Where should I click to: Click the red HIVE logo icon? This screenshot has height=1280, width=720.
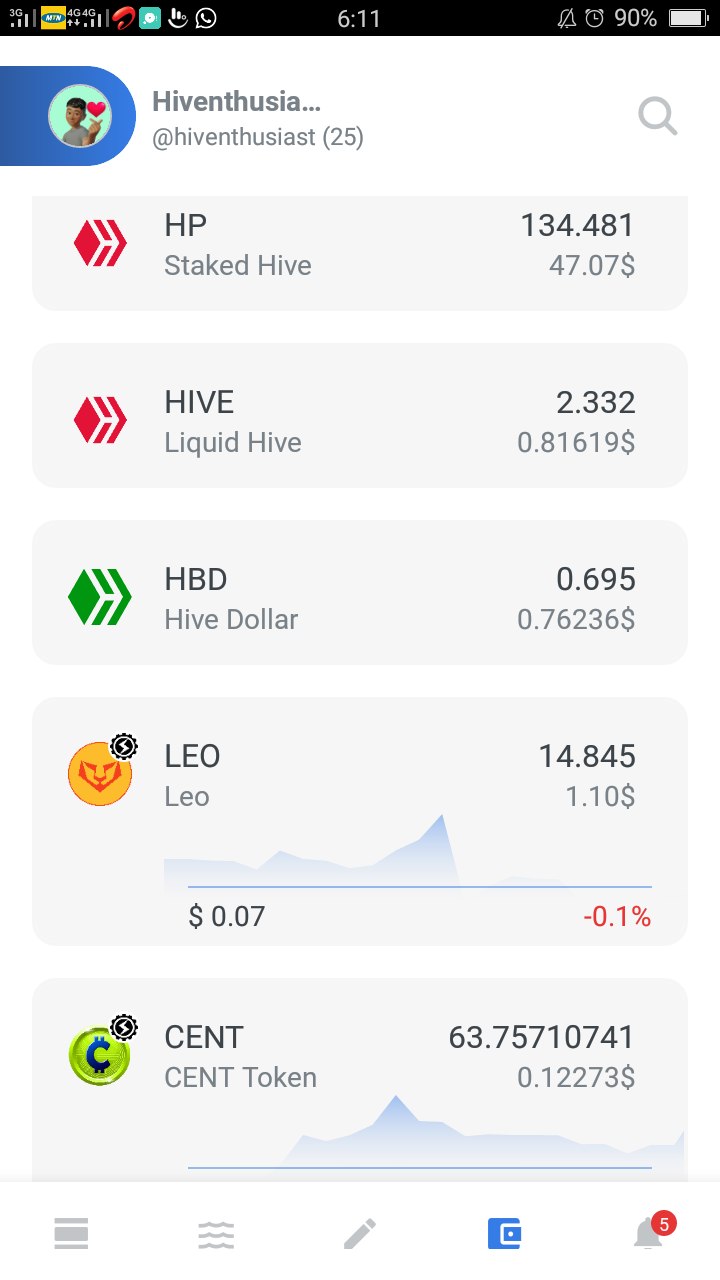[x=100, y=420]
